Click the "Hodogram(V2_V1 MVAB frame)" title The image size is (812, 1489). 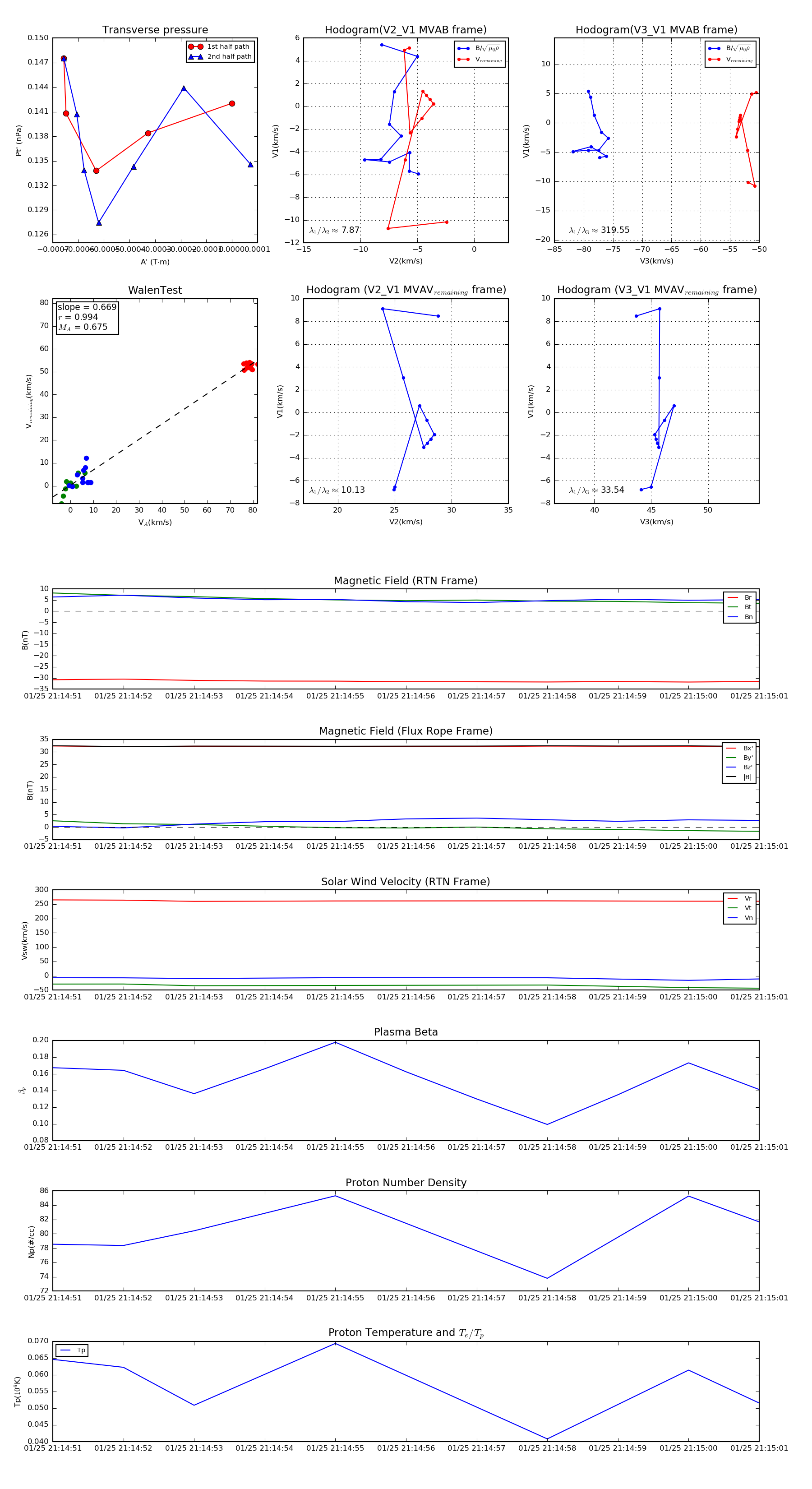406,29
